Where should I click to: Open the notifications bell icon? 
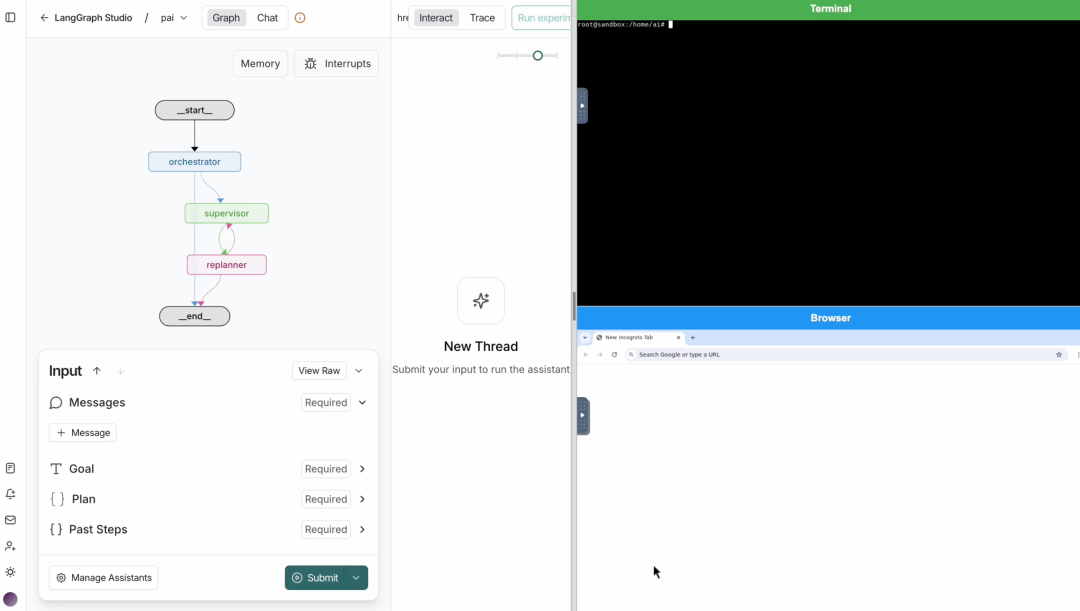coord(10,494)
